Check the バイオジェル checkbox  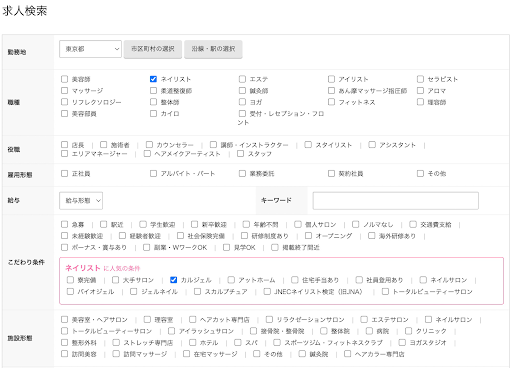coord(70,291)
